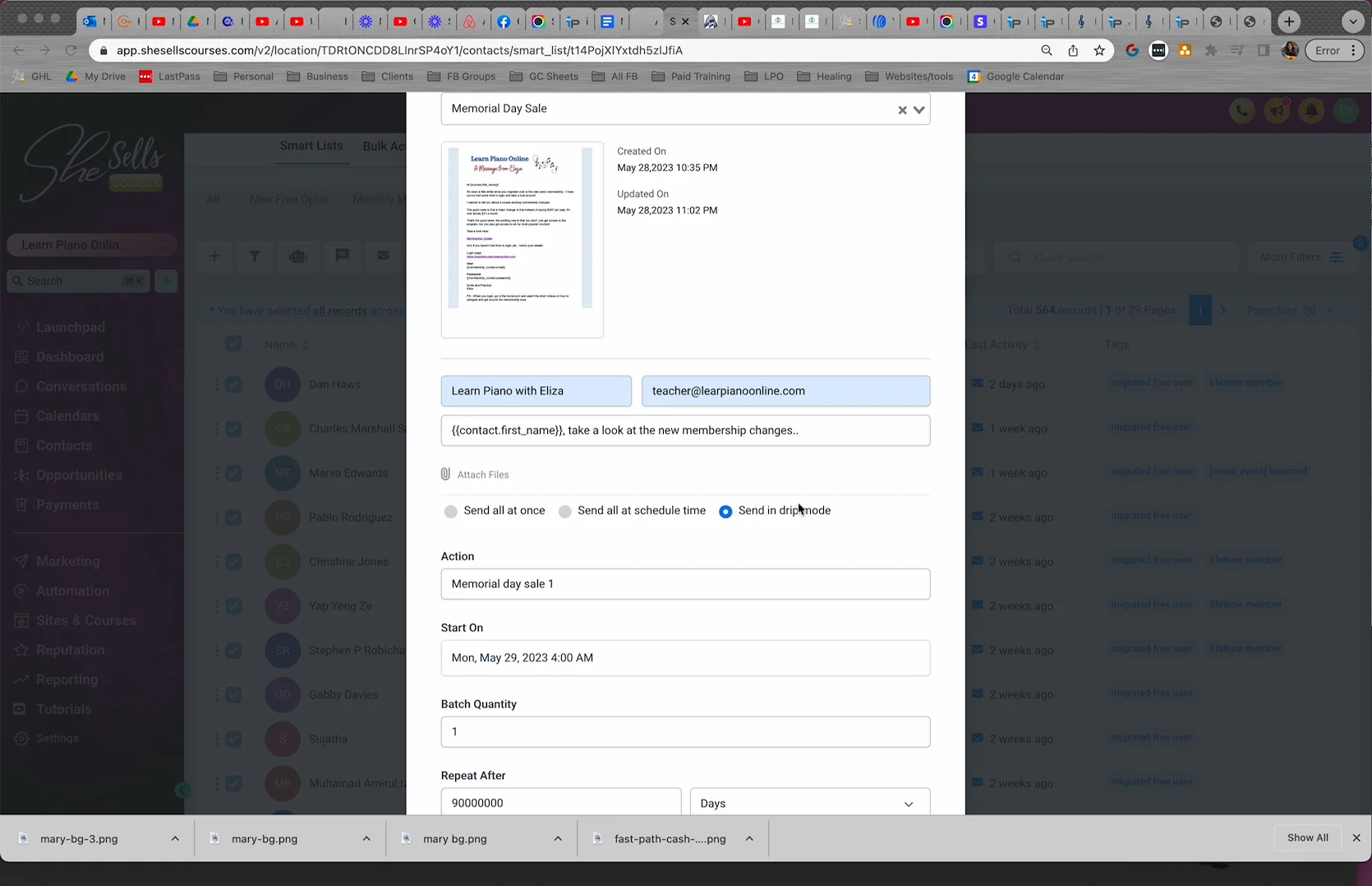The width and height of the screenshot is (1372, 886).
Task: Click the Show All downloads button
Action: 1307,838
